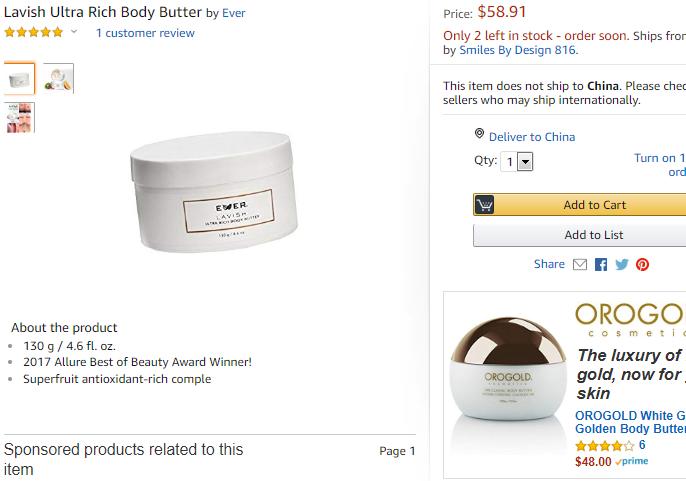
Task: Open the Ever brand link
Action: coord(234,13)
